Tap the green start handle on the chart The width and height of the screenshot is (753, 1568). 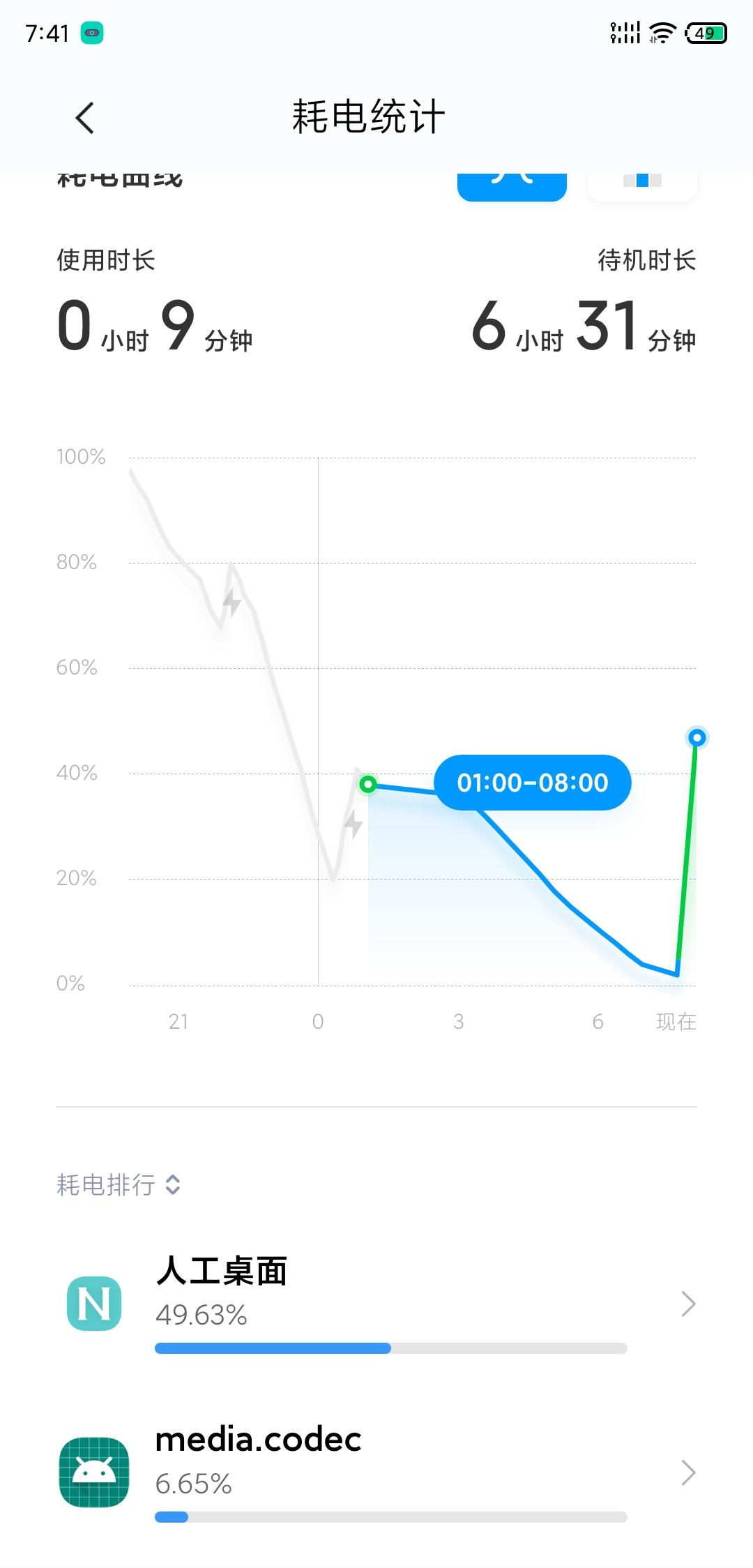[368, 785]
